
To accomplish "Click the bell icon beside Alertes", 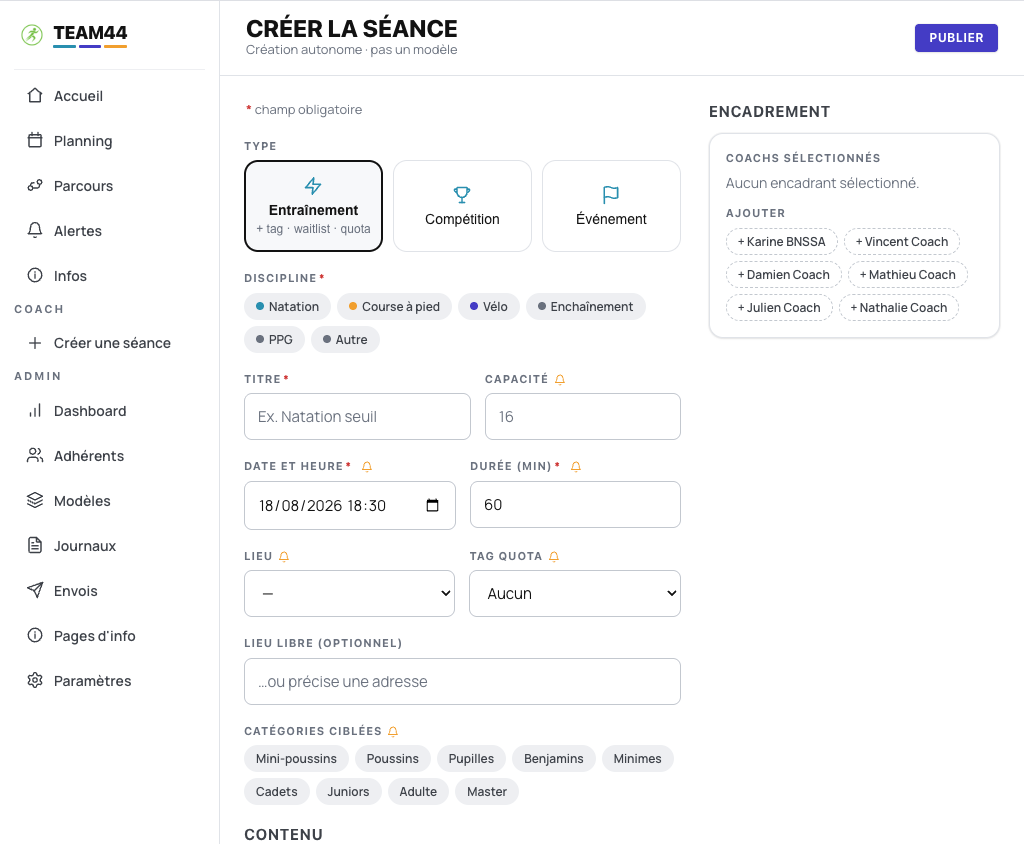I will [x=35, y=230].
